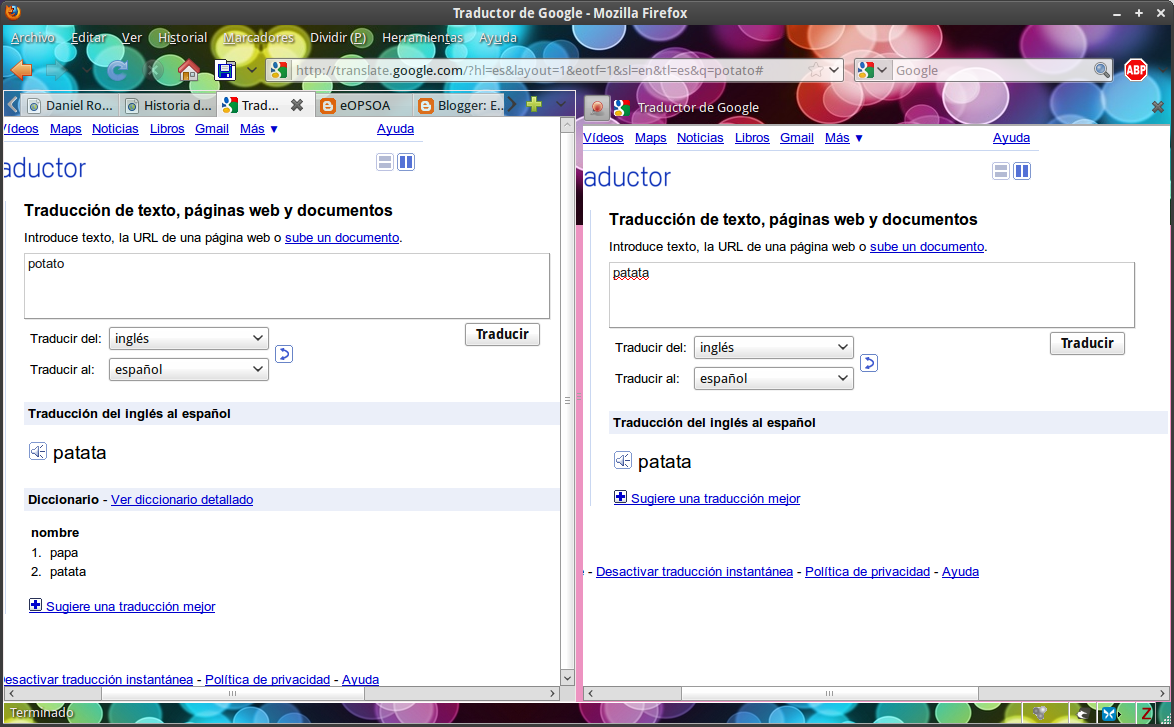Open the Herramientas menu
Viewport: 1174px width, 727px height.
422,37
